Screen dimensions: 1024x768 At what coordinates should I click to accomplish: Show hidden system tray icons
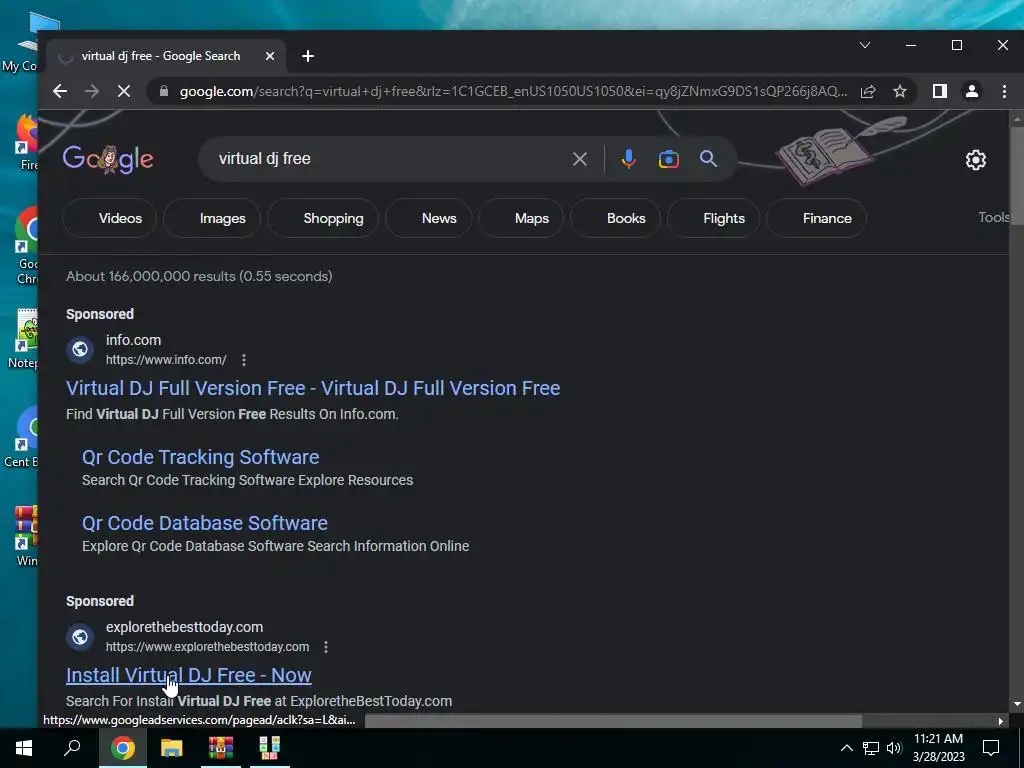pos(846,748)
